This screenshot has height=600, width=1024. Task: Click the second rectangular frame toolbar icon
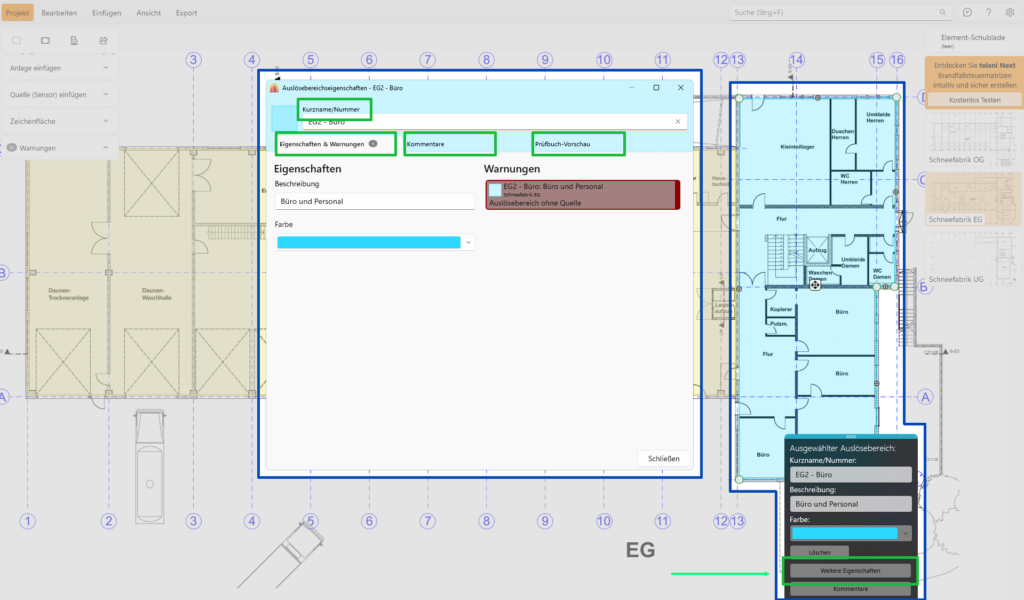point(45,40)
